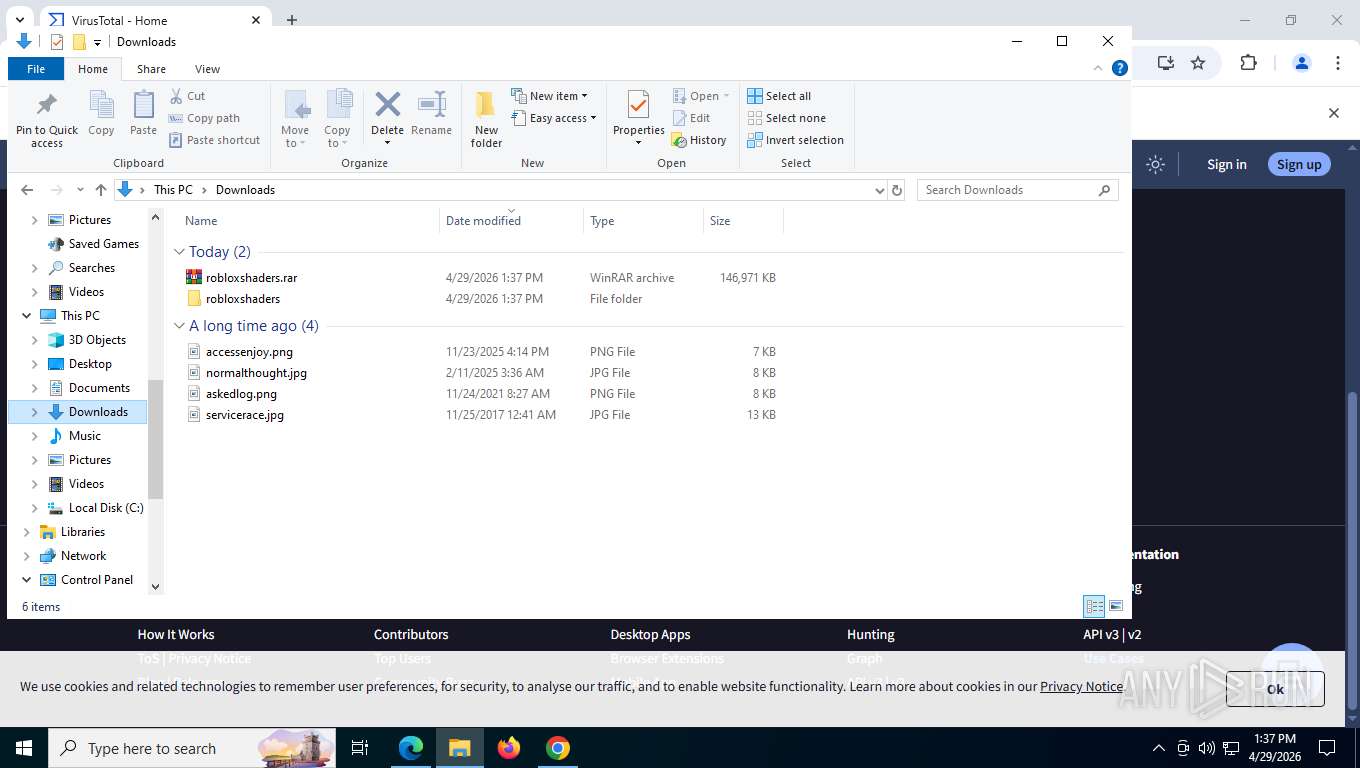Open the File menu tab
Image resolution: width=1360 pixels, height=768 pixels.
coord(36,69)
